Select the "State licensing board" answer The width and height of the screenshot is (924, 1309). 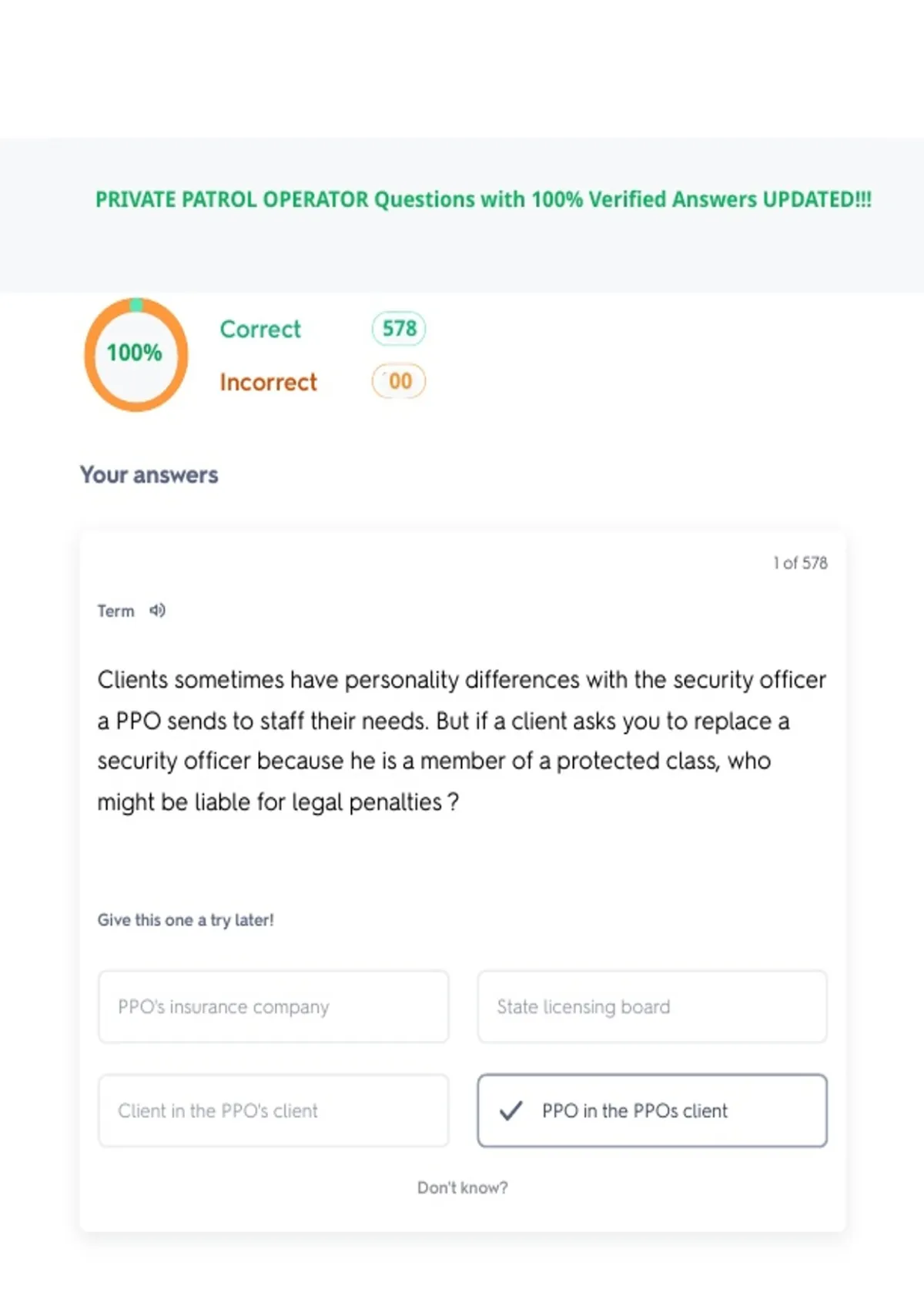652,1007
